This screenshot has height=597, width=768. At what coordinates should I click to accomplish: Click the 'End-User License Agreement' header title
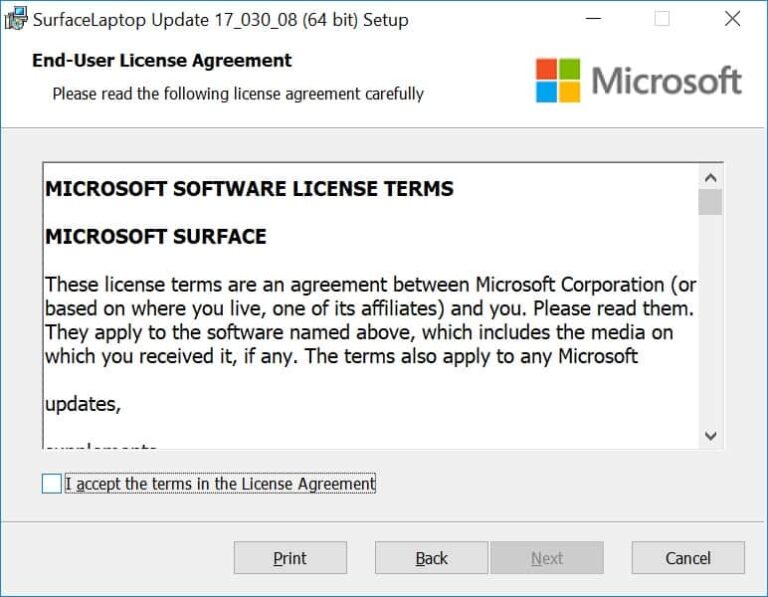pyautogui.click(x=162, y=61)
